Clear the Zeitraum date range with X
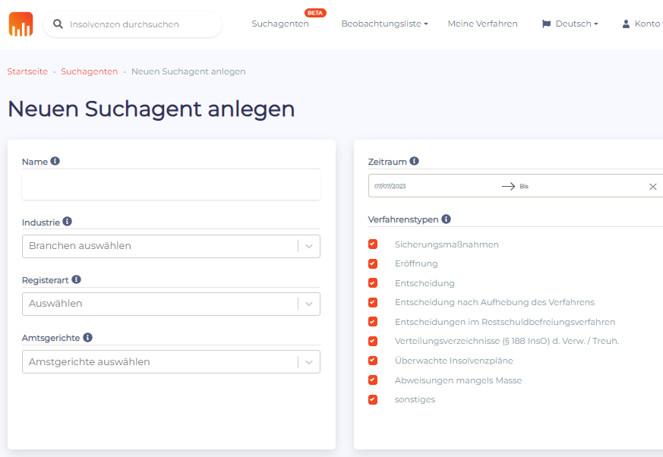The image size is (663, 457). click(653, 186)
